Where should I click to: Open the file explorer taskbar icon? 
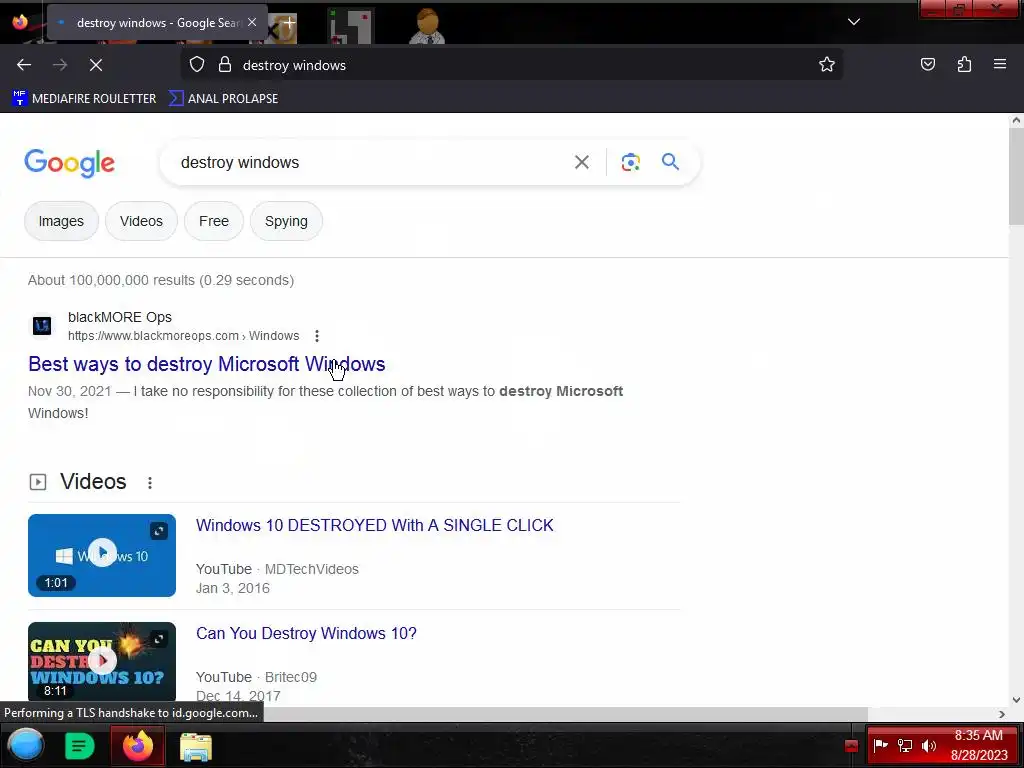[x=195, y=746]
